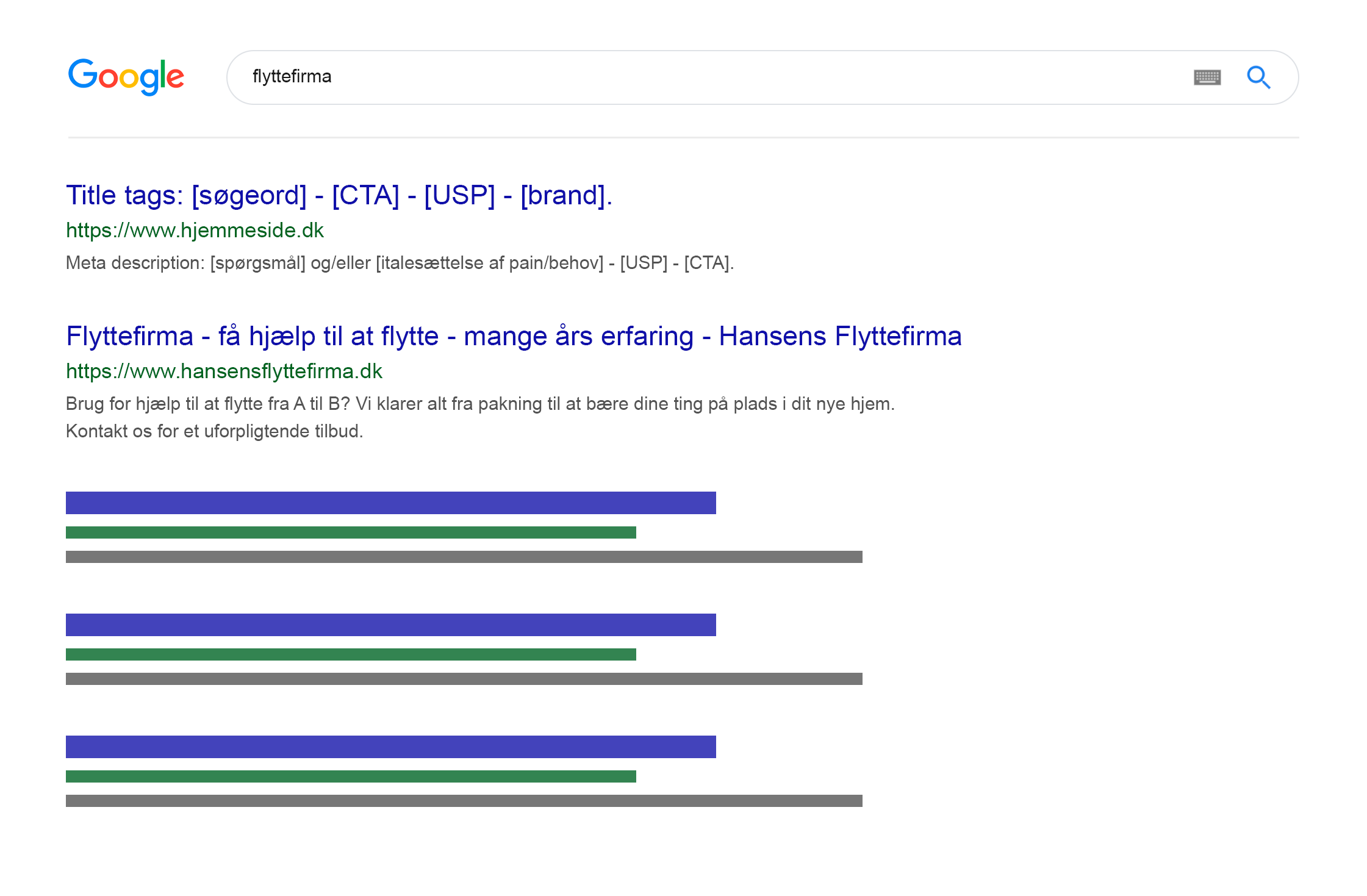Image resolution: width=1367 pixels, height=896 pixels.
Task: Click the first green placeholder URL bar
Action: [351, 532]
